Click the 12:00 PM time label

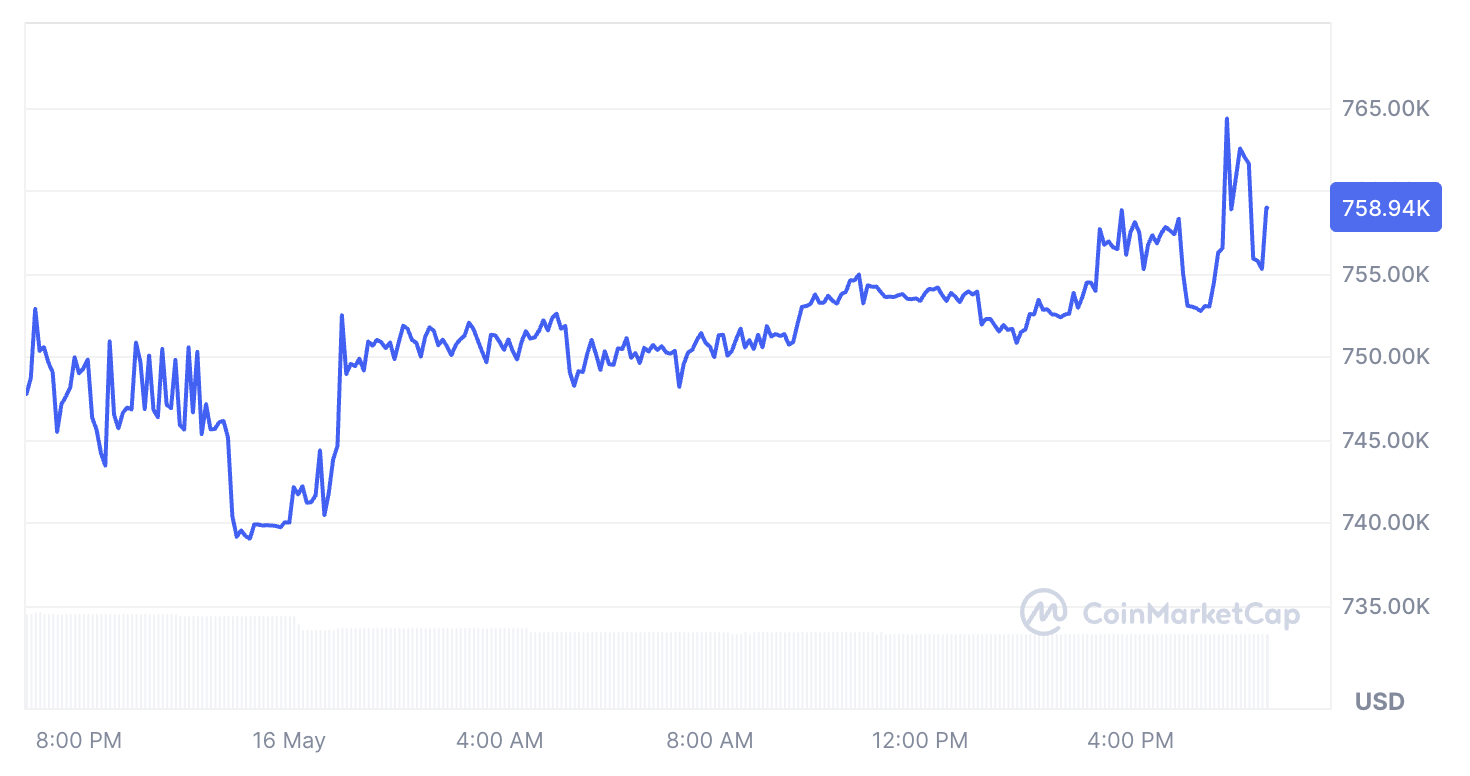(920, 741)
